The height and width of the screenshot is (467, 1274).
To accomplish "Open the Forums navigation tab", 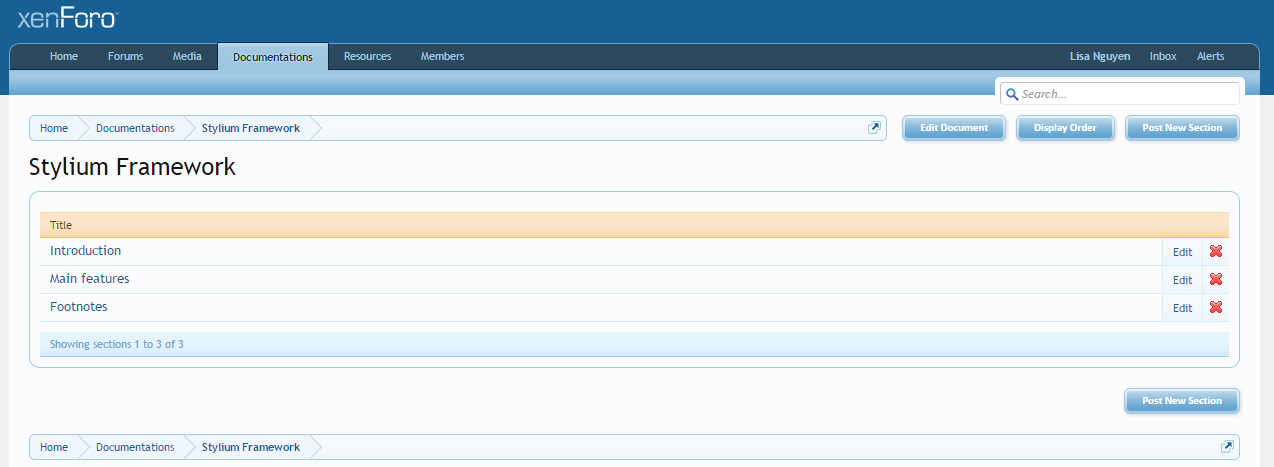I will click(126, 57).
